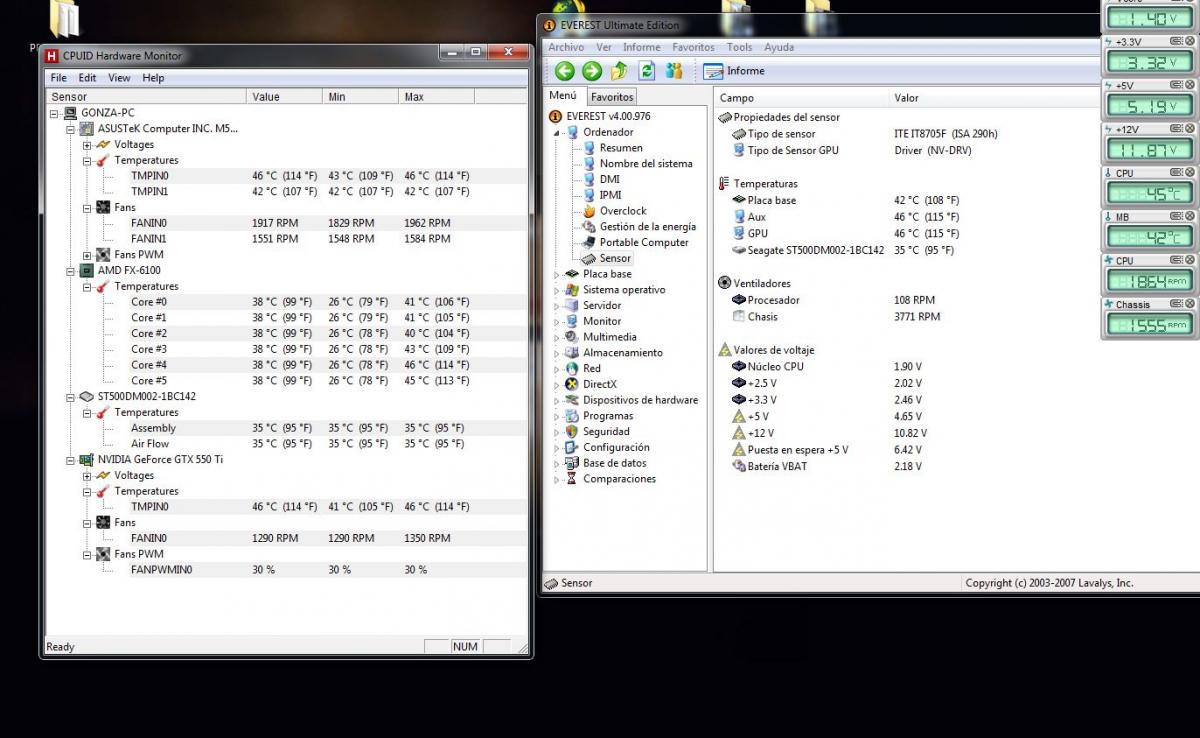Click the Temperaturas thermometer icon
This screenshot has width=1200, height=738.
(x=725, y=184)
